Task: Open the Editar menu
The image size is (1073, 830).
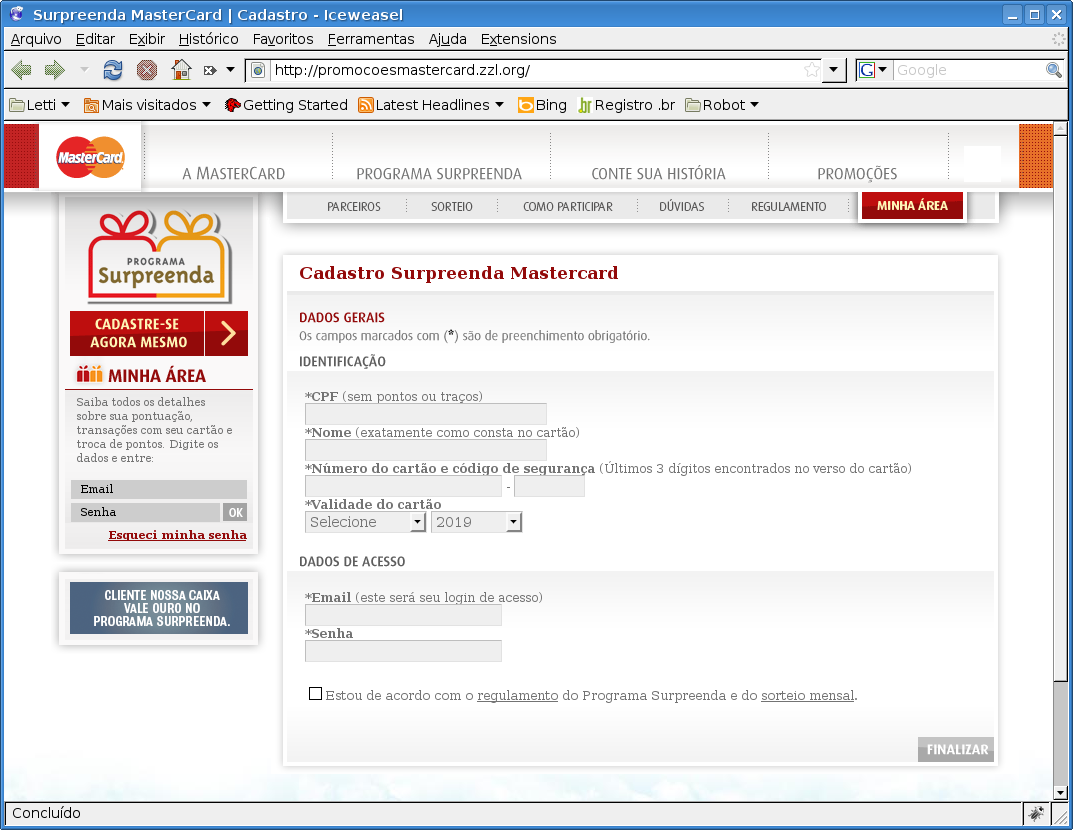Action: 95,39
